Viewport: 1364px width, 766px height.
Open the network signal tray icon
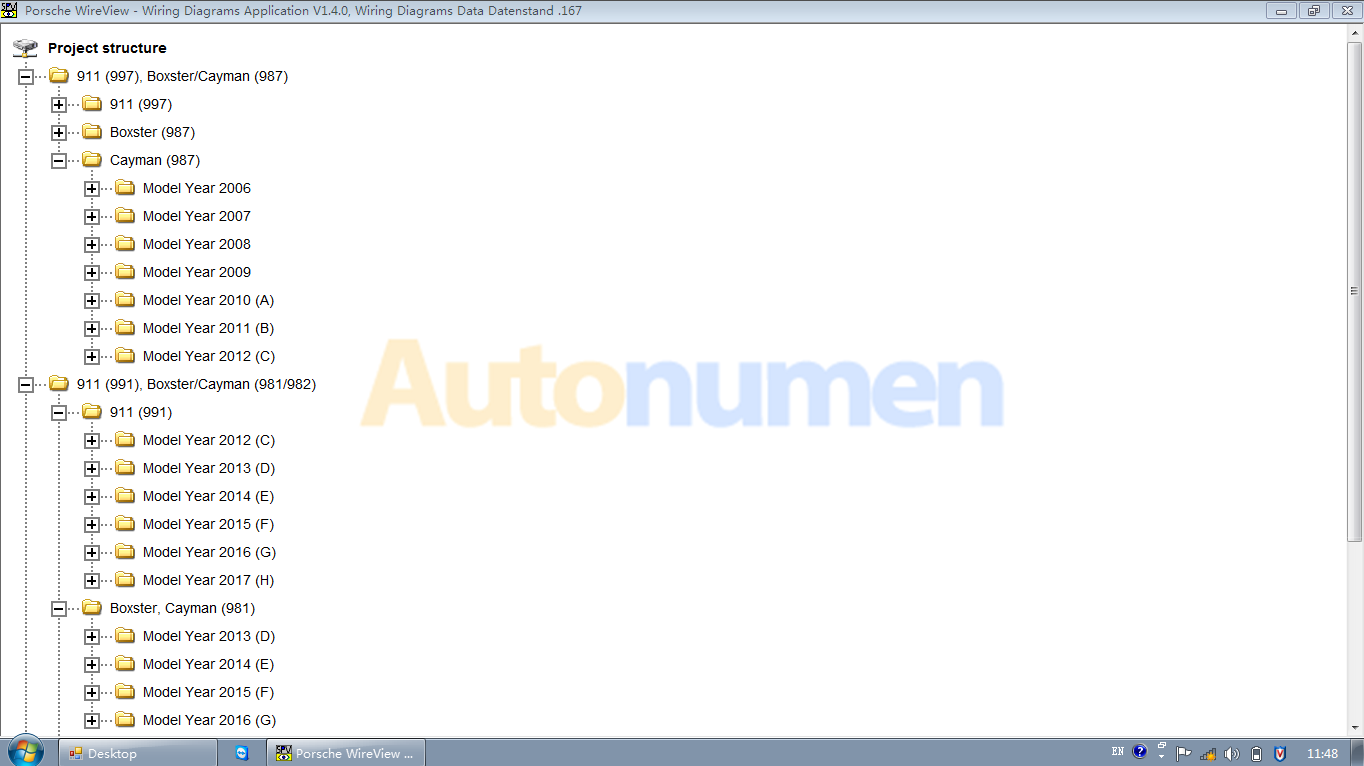1208,754
